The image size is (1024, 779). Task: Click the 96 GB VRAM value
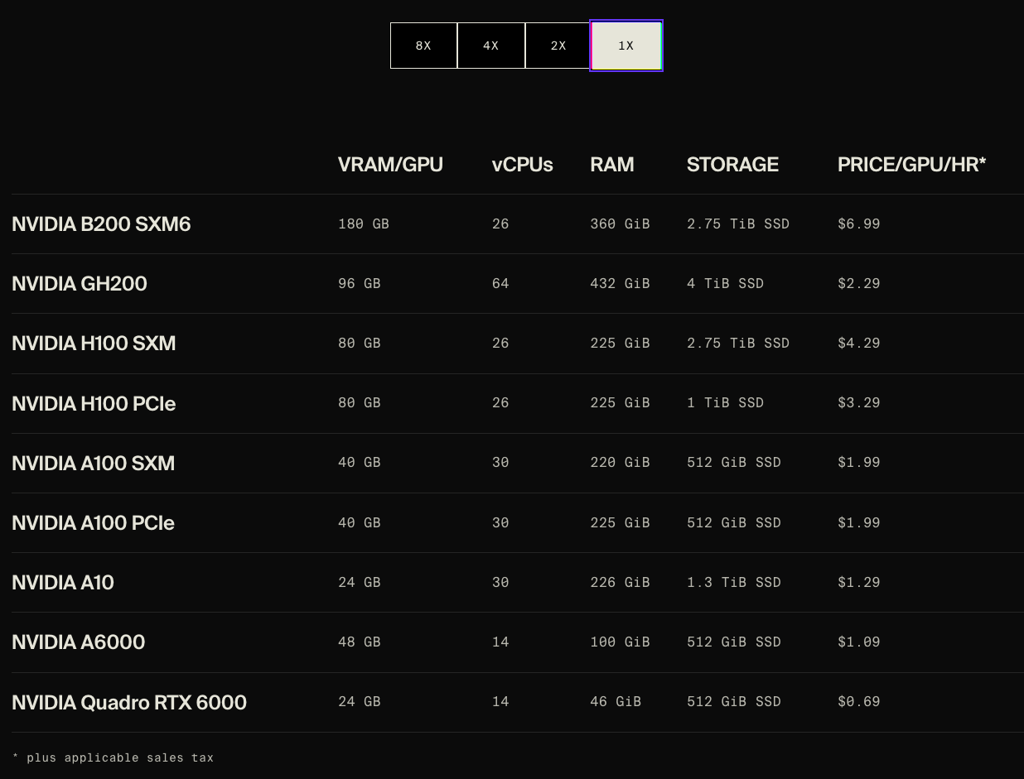coord(359,283)
